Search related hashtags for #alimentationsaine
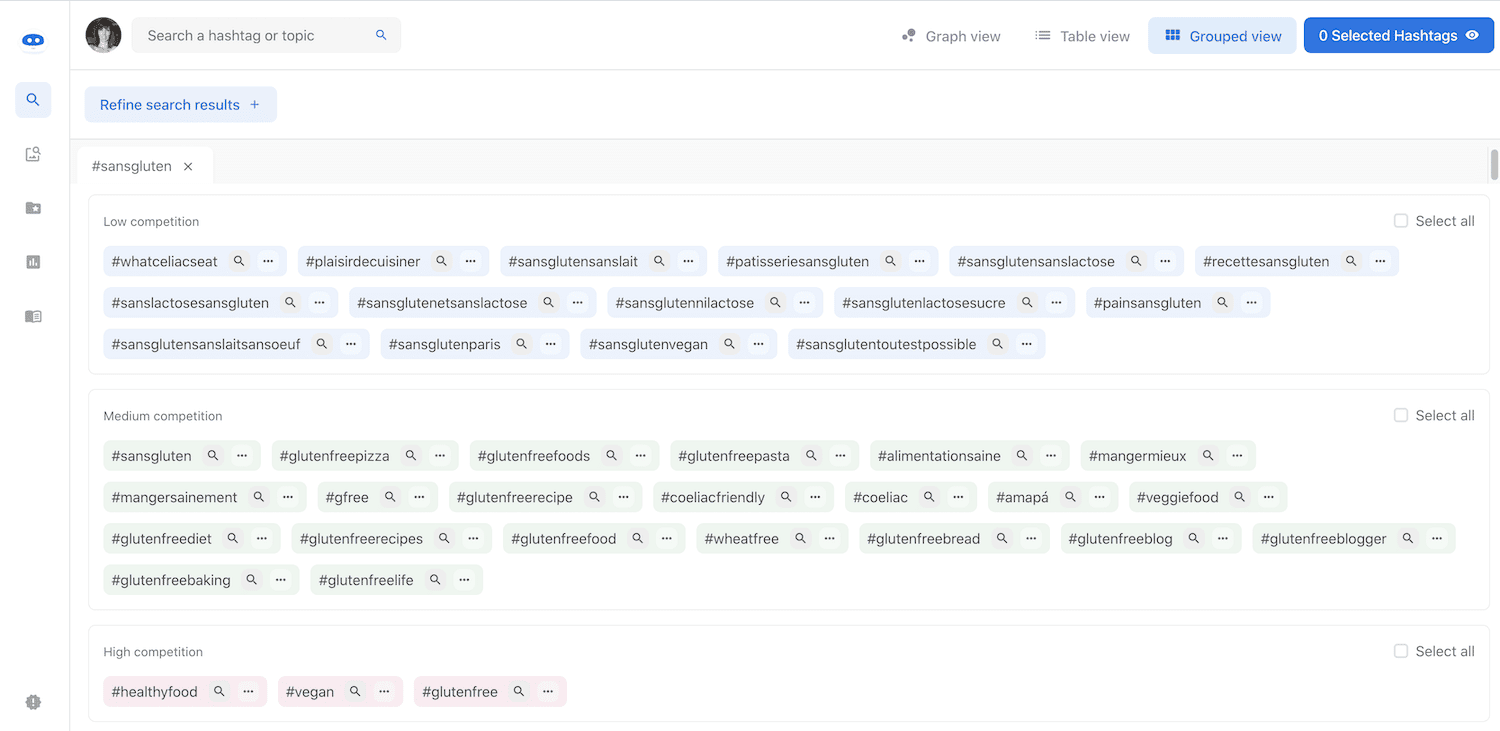Image resolution: width=1500 pixels, height=731 pixels. point(1022,456)
